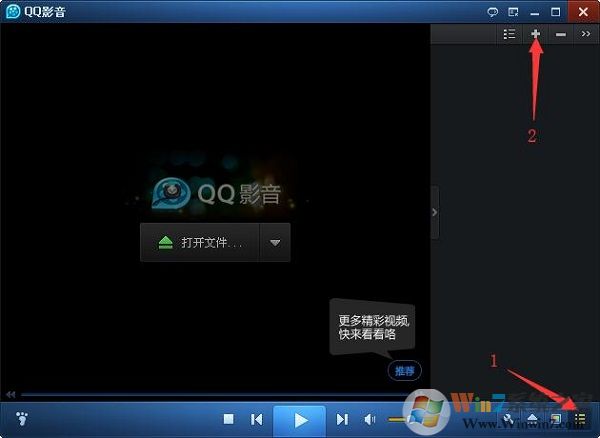
Task: Close the QQ影音 window
Action: [x=583, y=11]
